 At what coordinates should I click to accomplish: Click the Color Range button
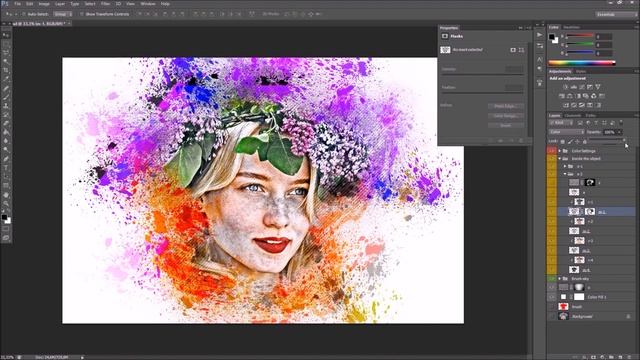[x=506, y=116]
